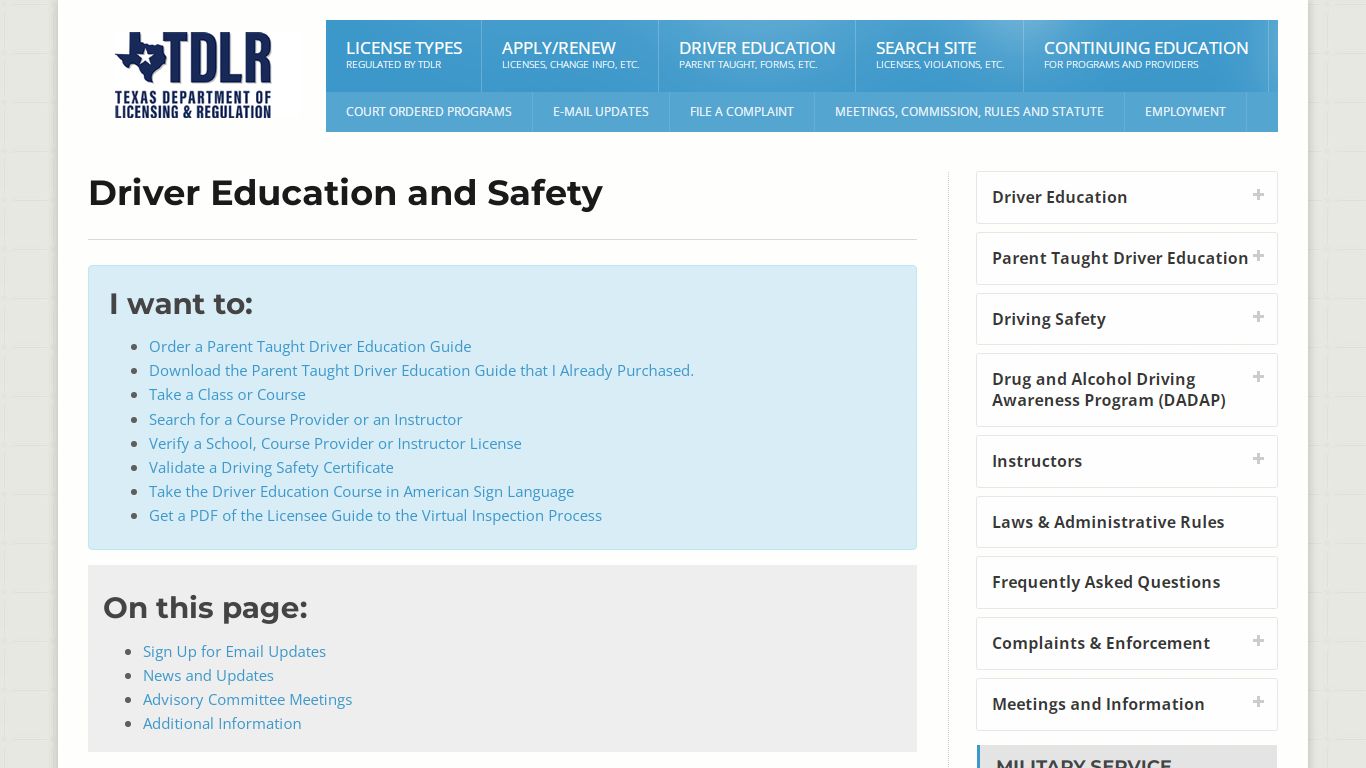Expand the Driving Safety plus icon
This screenshot has height=768, width=1366.
(x=1258, y=317)
